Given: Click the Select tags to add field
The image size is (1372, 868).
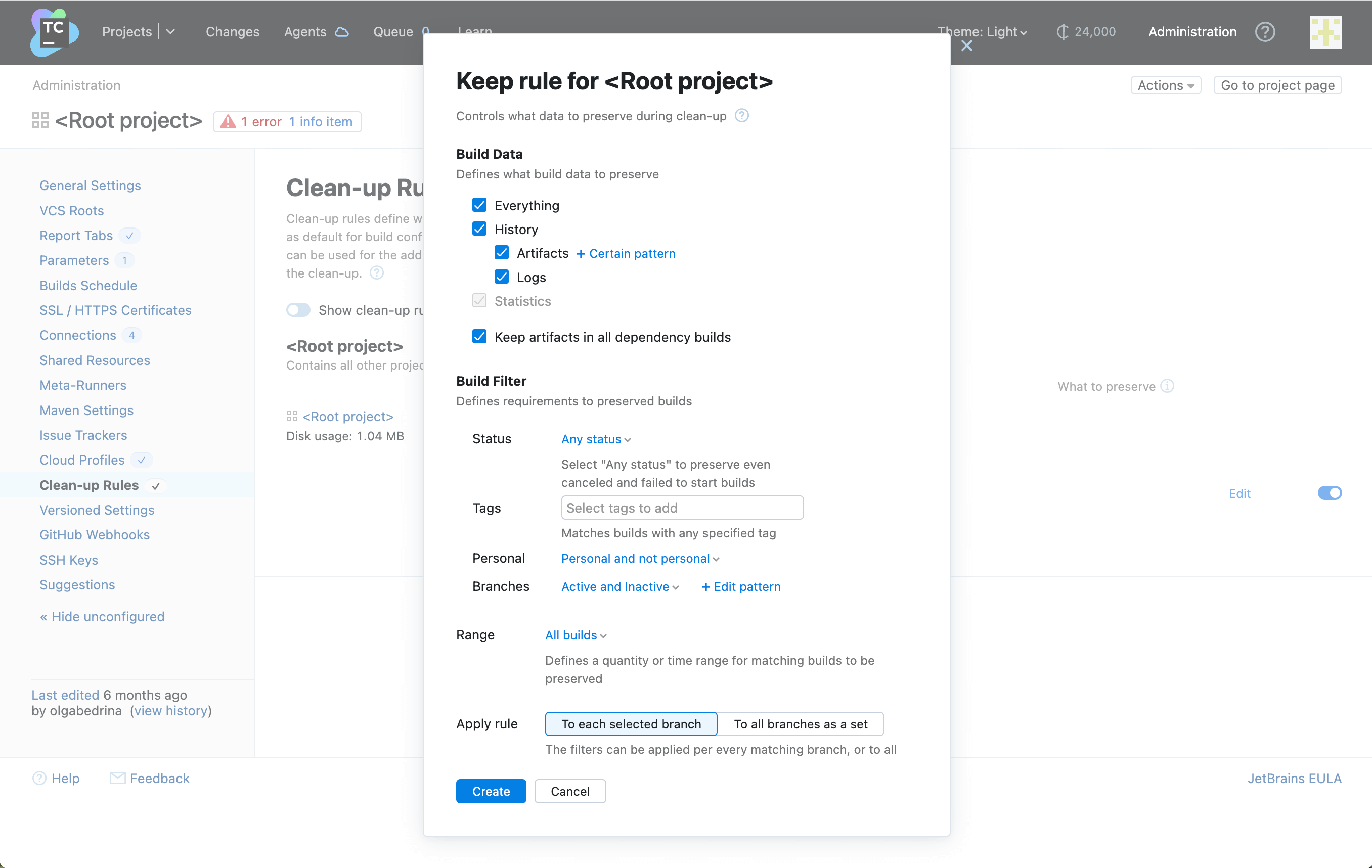Looking at the screenshot, I should (682, 508).
